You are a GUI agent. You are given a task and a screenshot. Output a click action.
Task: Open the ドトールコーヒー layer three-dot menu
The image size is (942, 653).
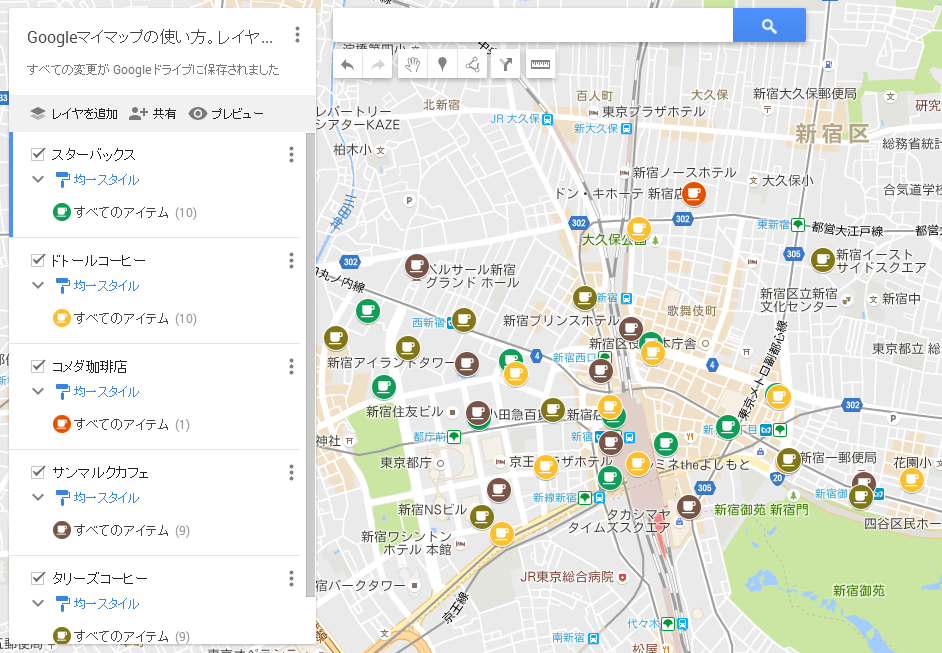click(291, 260)
